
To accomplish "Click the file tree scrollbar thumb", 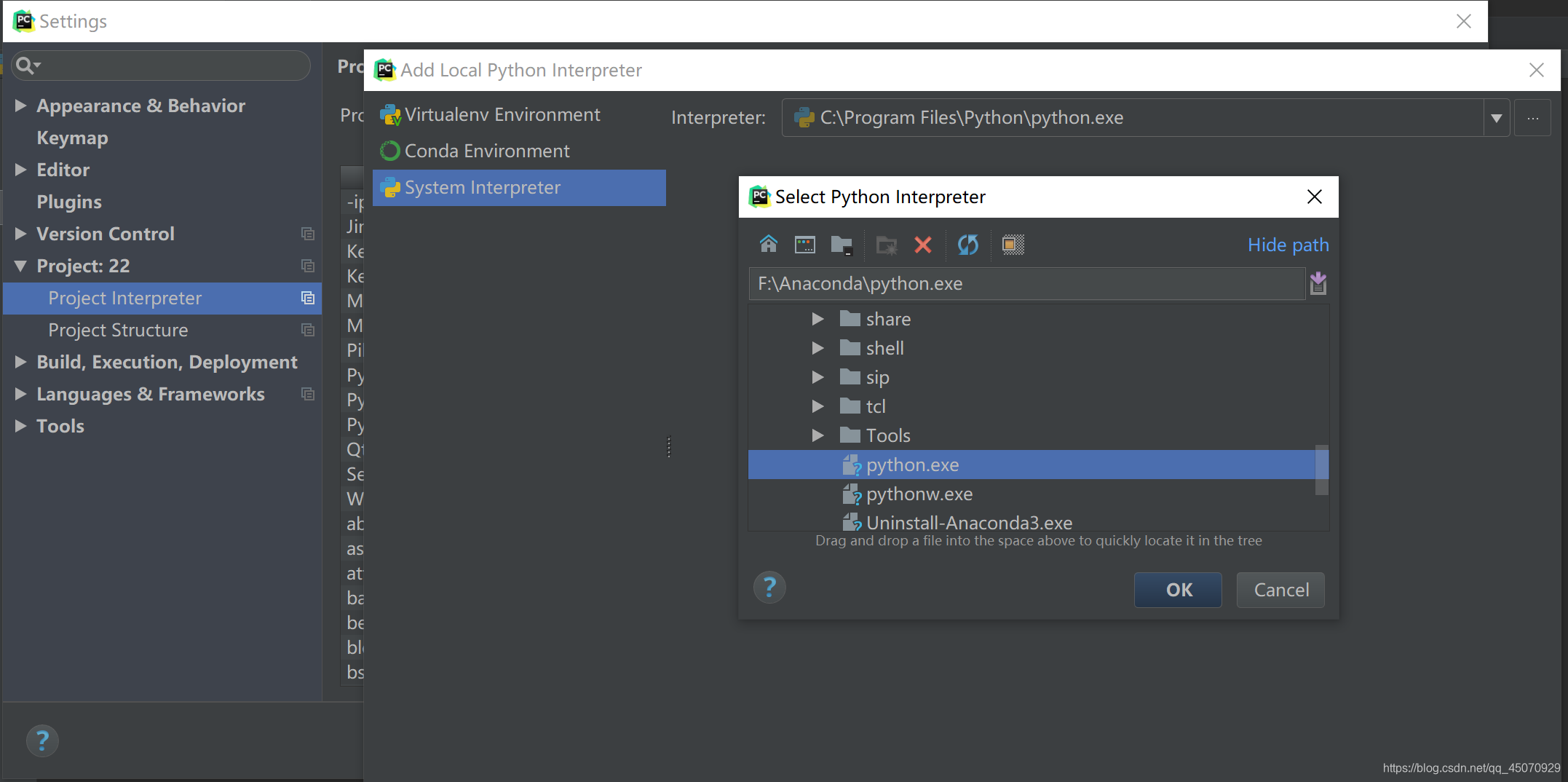I will click(1322, 470).
